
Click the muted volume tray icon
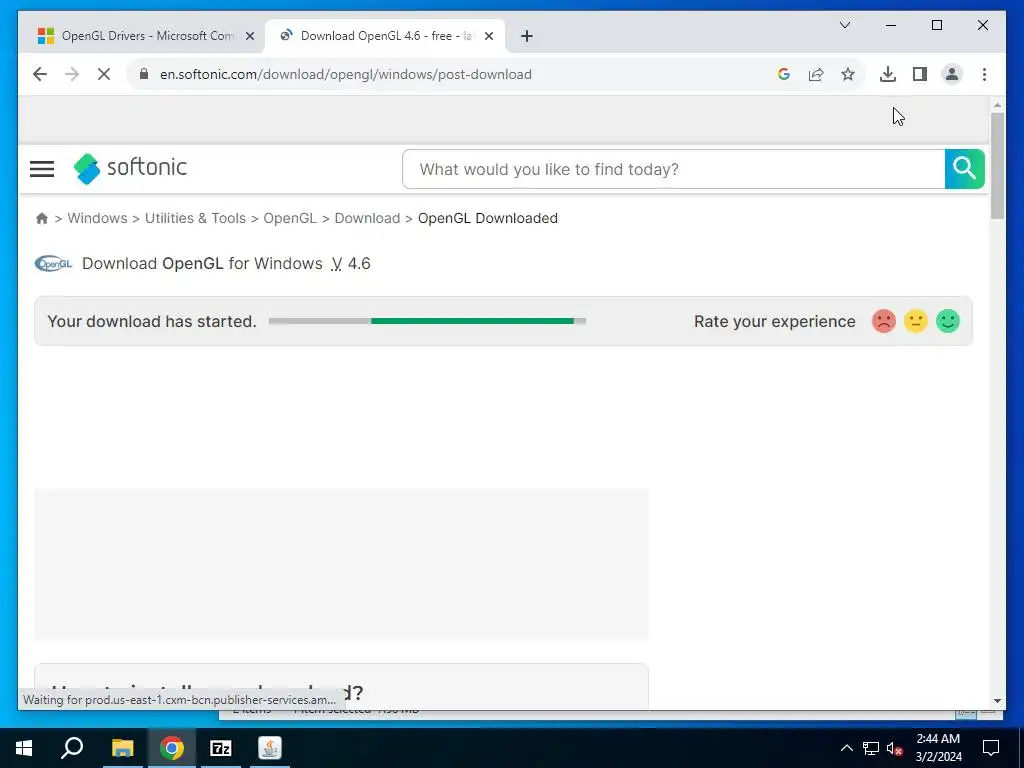point(895,749)
